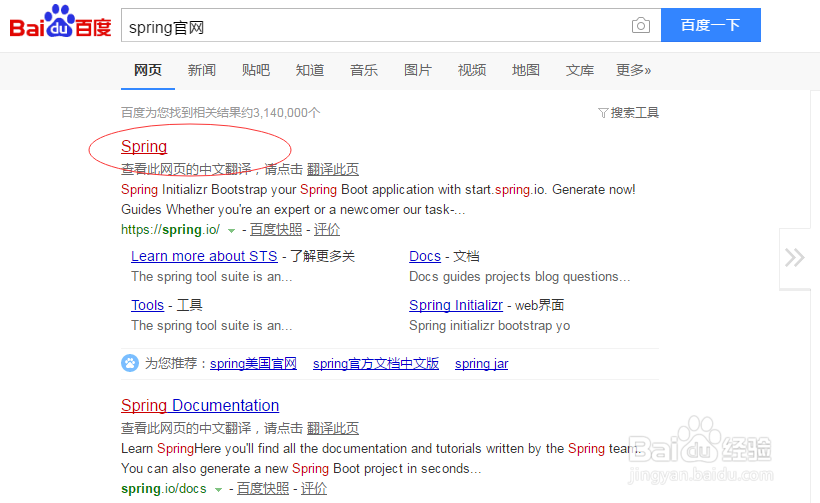Viewport: 820px width, 503px height.
Task: Open the Spring Initializr sublink
Action: coord(456,305)
